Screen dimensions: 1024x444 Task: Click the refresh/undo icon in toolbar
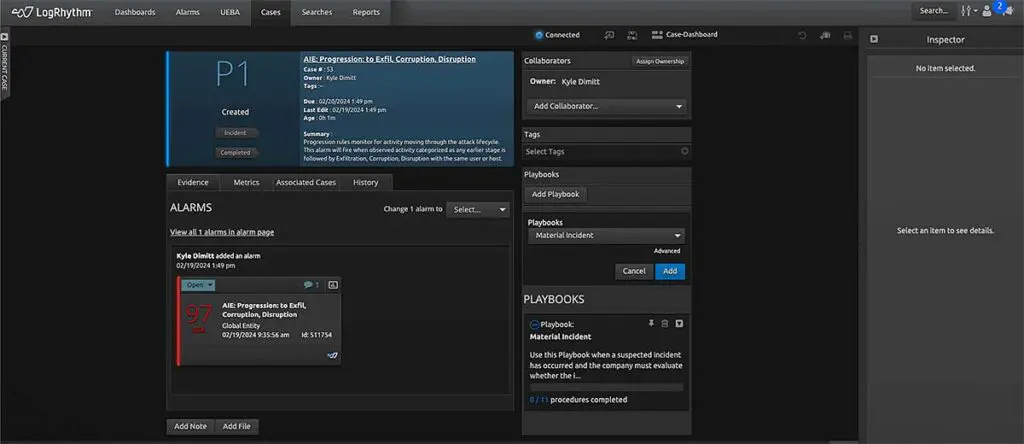pyautogui.click(x=802, y=35)
